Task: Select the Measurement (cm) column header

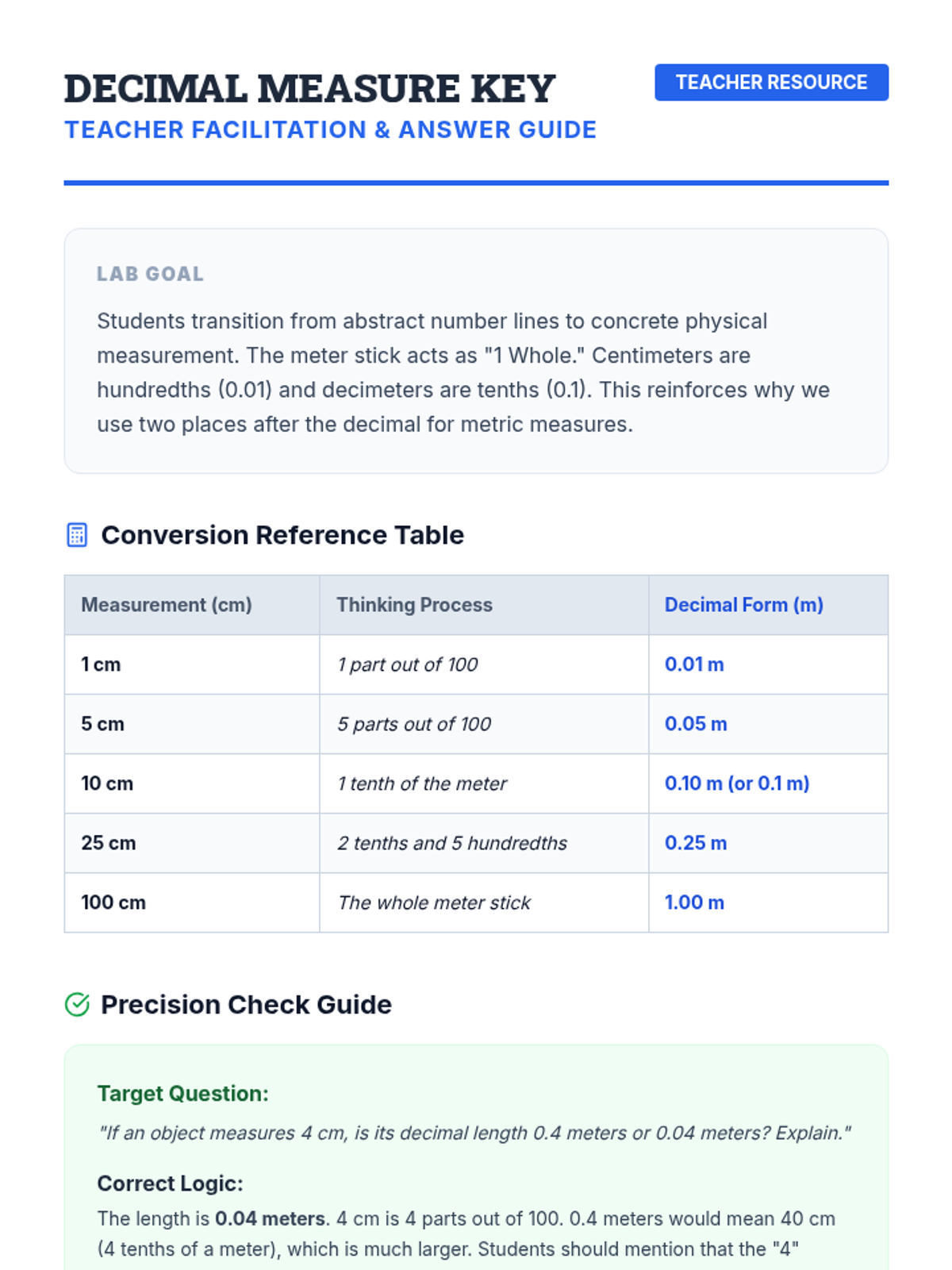Action: [167, 605]
